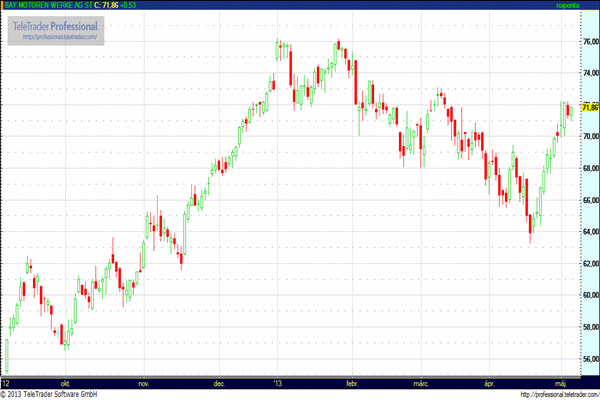Click the '13 year marker on time axis

click(279, 382)
